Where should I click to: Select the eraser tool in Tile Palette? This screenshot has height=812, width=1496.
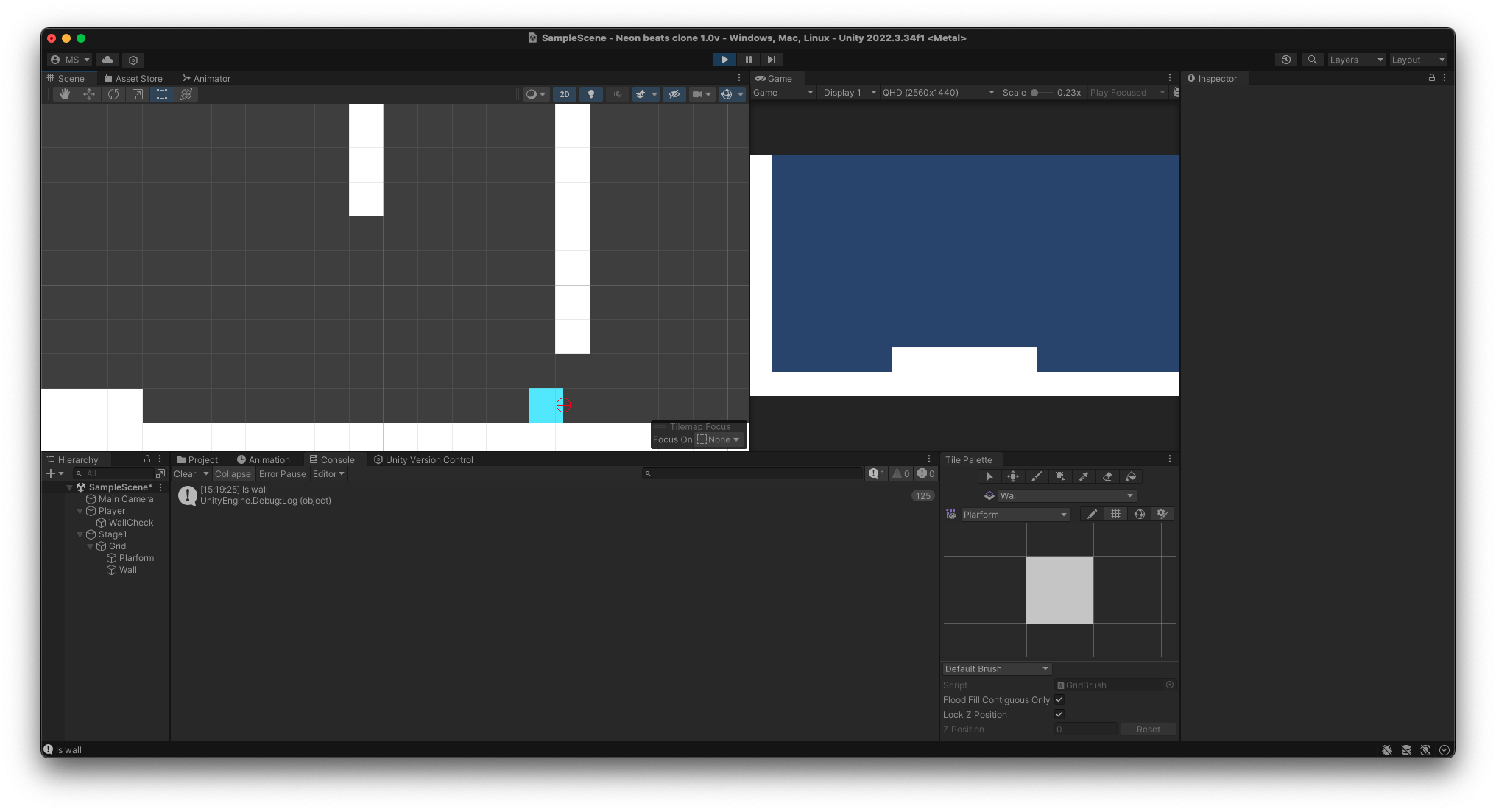(x=1107, y=476)
